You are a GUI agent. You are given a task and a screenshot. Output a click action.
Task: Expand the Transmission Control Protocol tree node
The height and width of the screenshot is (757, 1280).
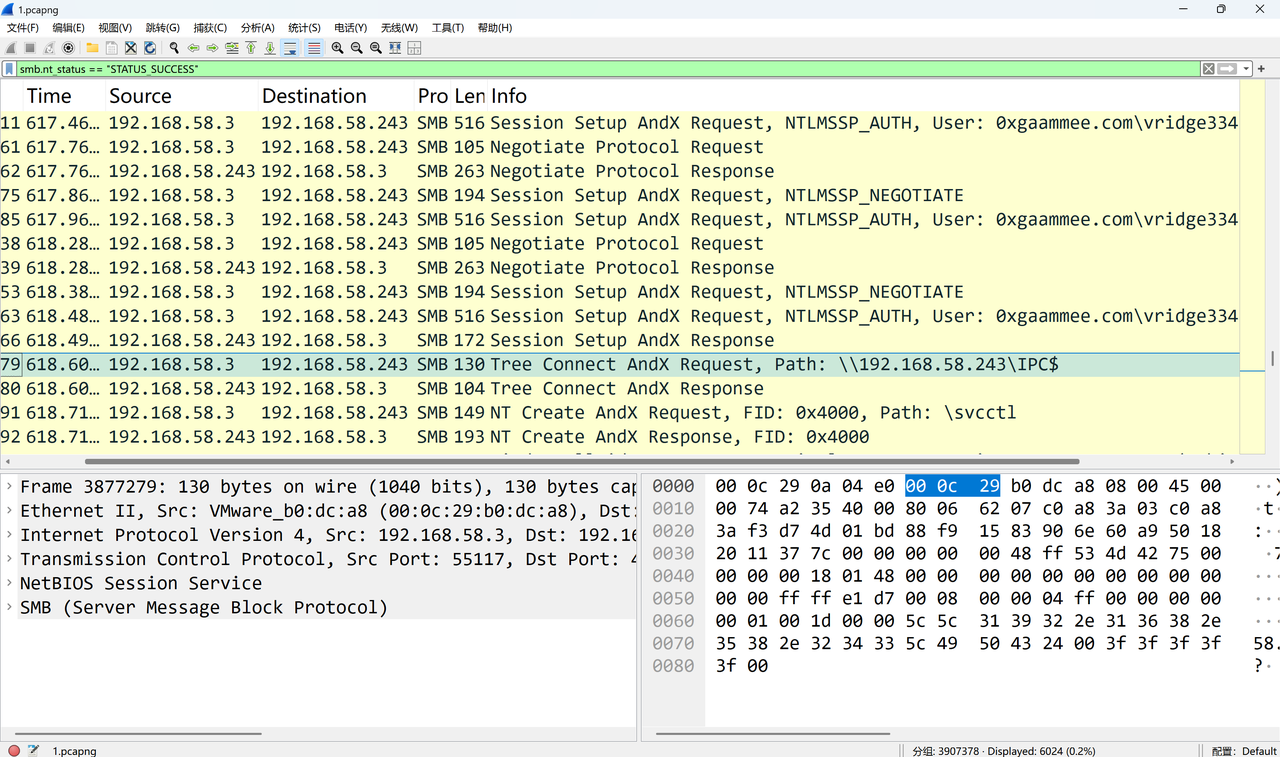coord(10,559)
